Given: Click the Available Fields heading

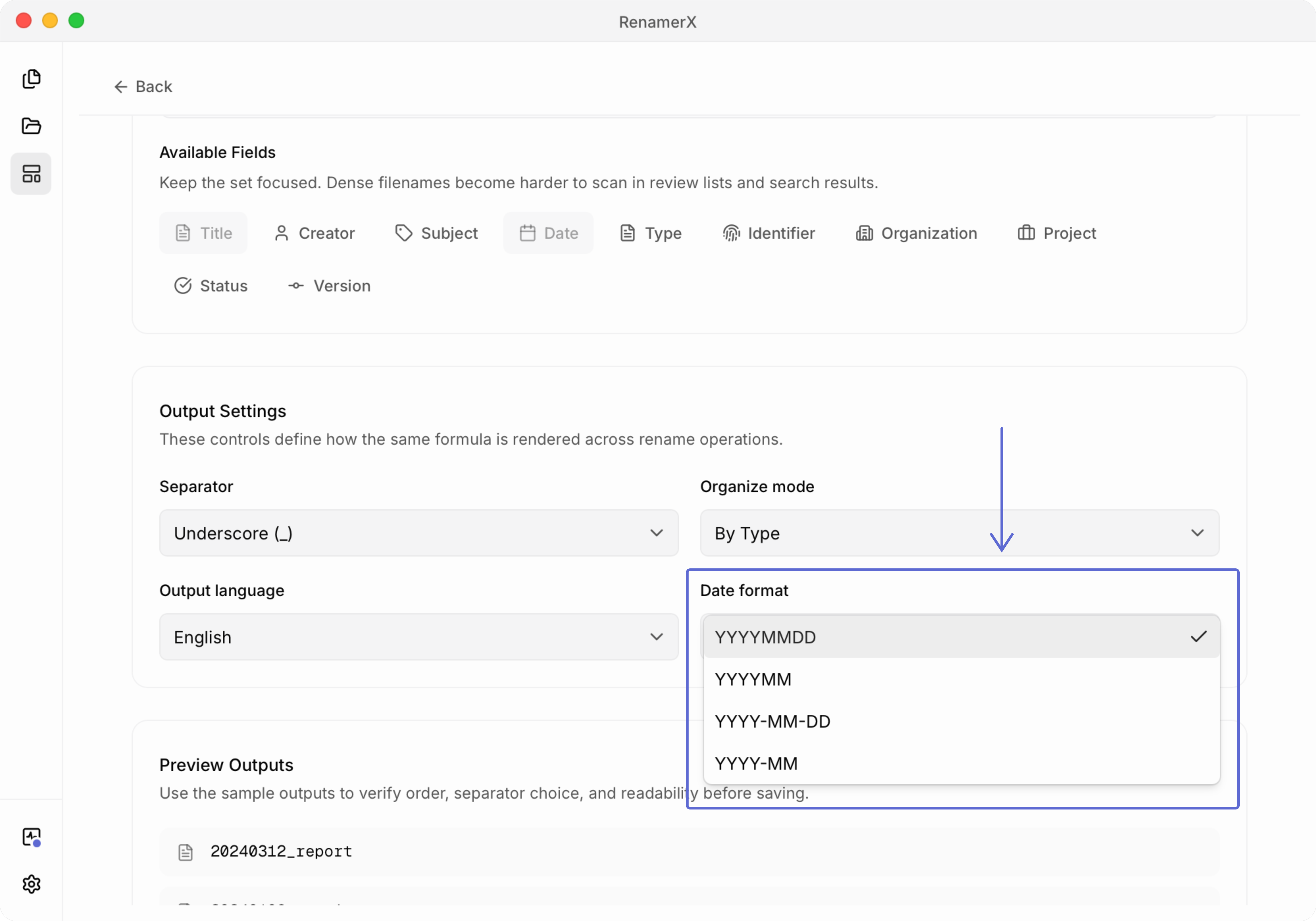Looking at the screenshot, I should 218,152.
